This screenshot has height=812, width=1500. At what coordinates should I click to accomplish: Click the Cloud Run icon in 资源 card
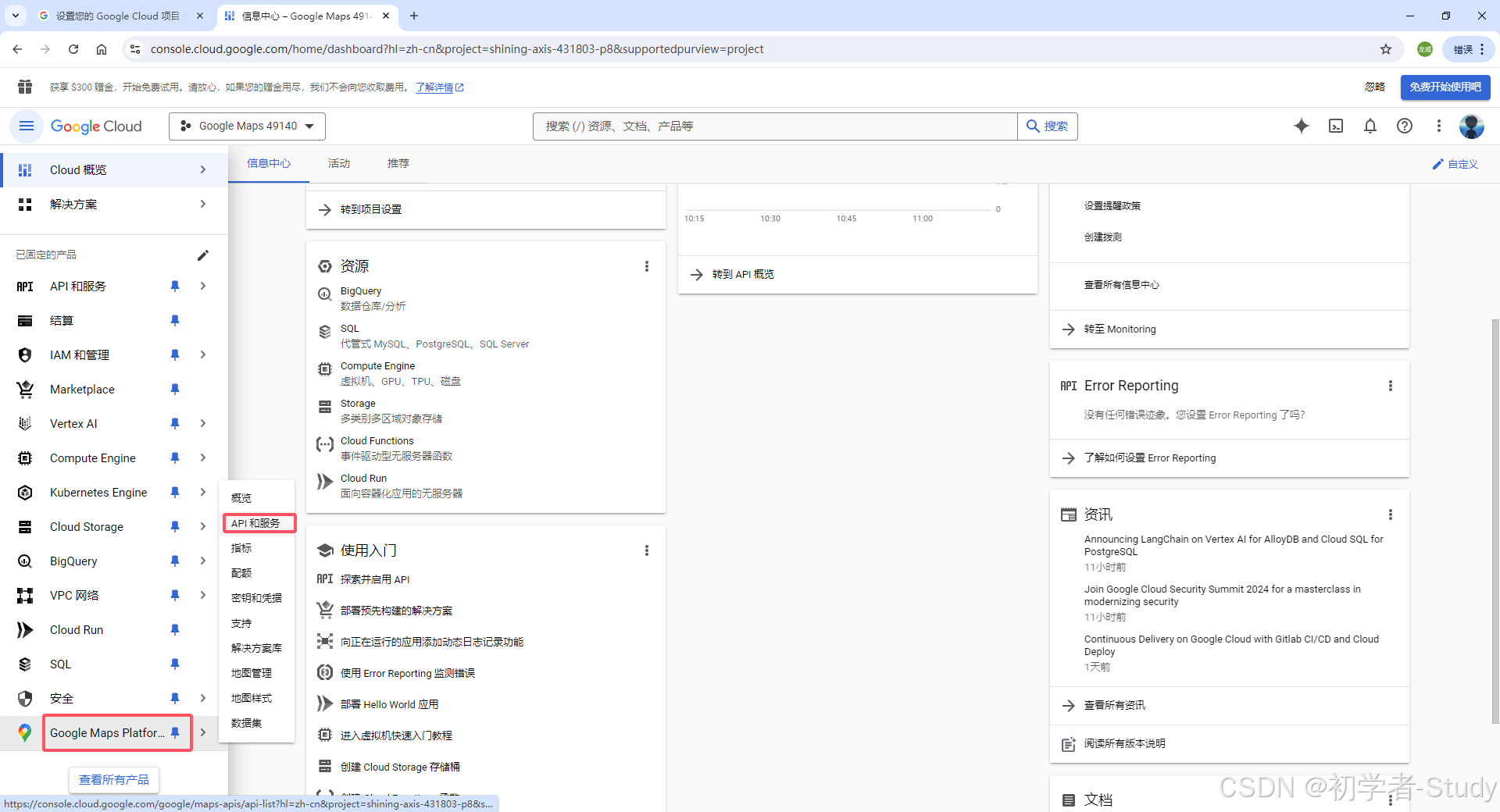pyautogui.click(x=325, y=482)
